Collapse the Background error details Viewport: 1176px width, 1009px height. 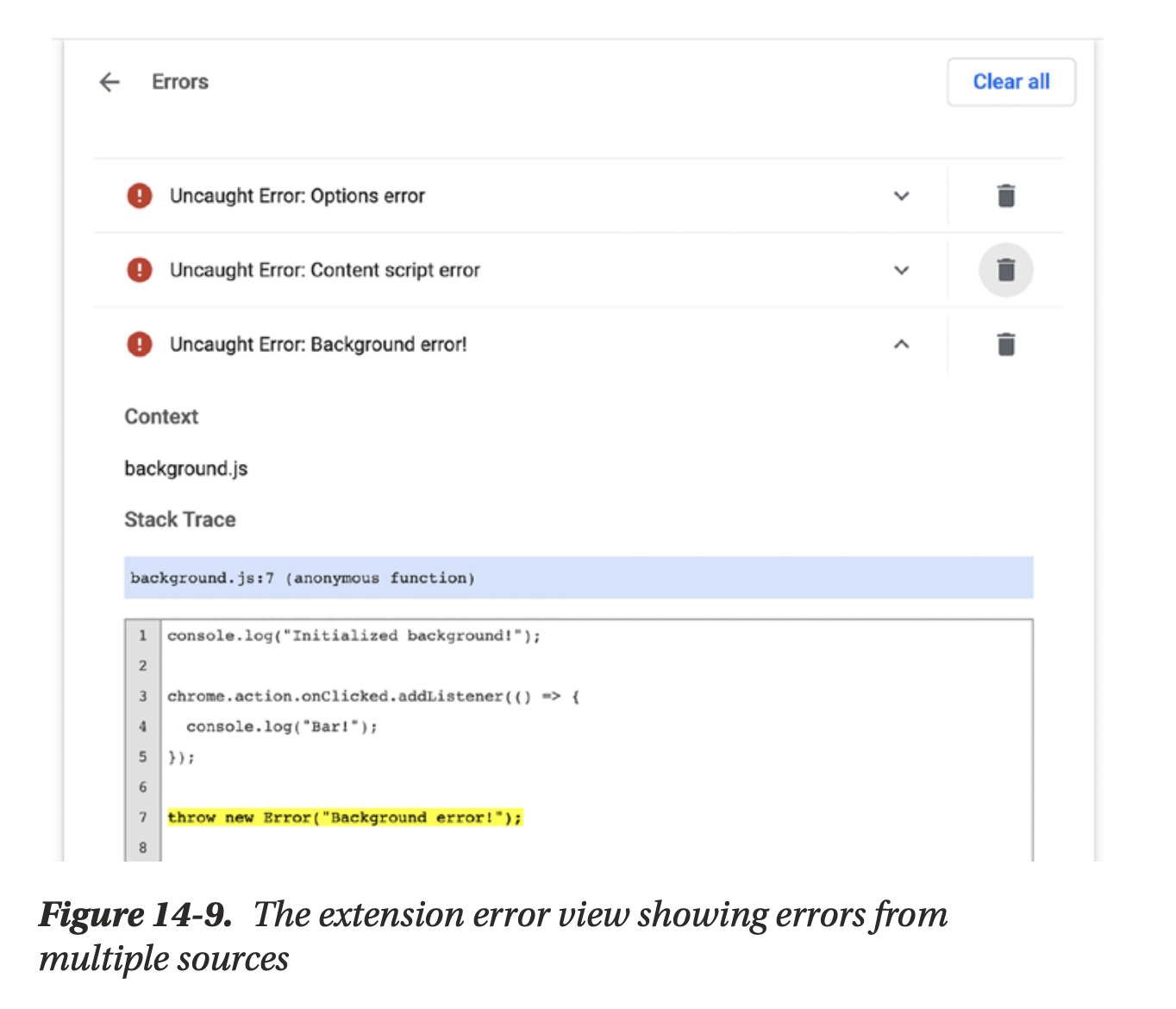click(x=901, y=344)
